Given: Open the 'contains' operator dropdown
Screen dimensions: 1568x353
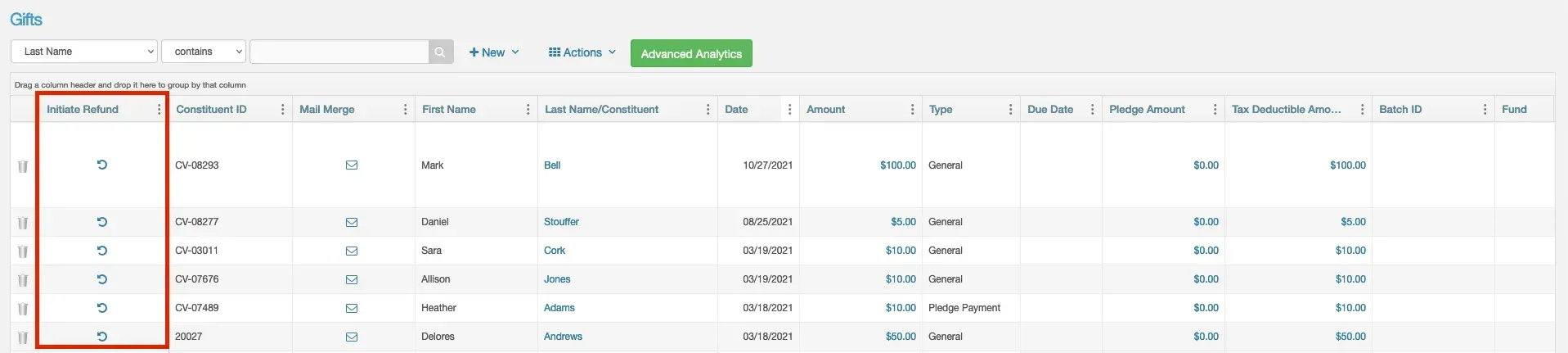Looking at the screenshot, I should (x=204, y=52).
